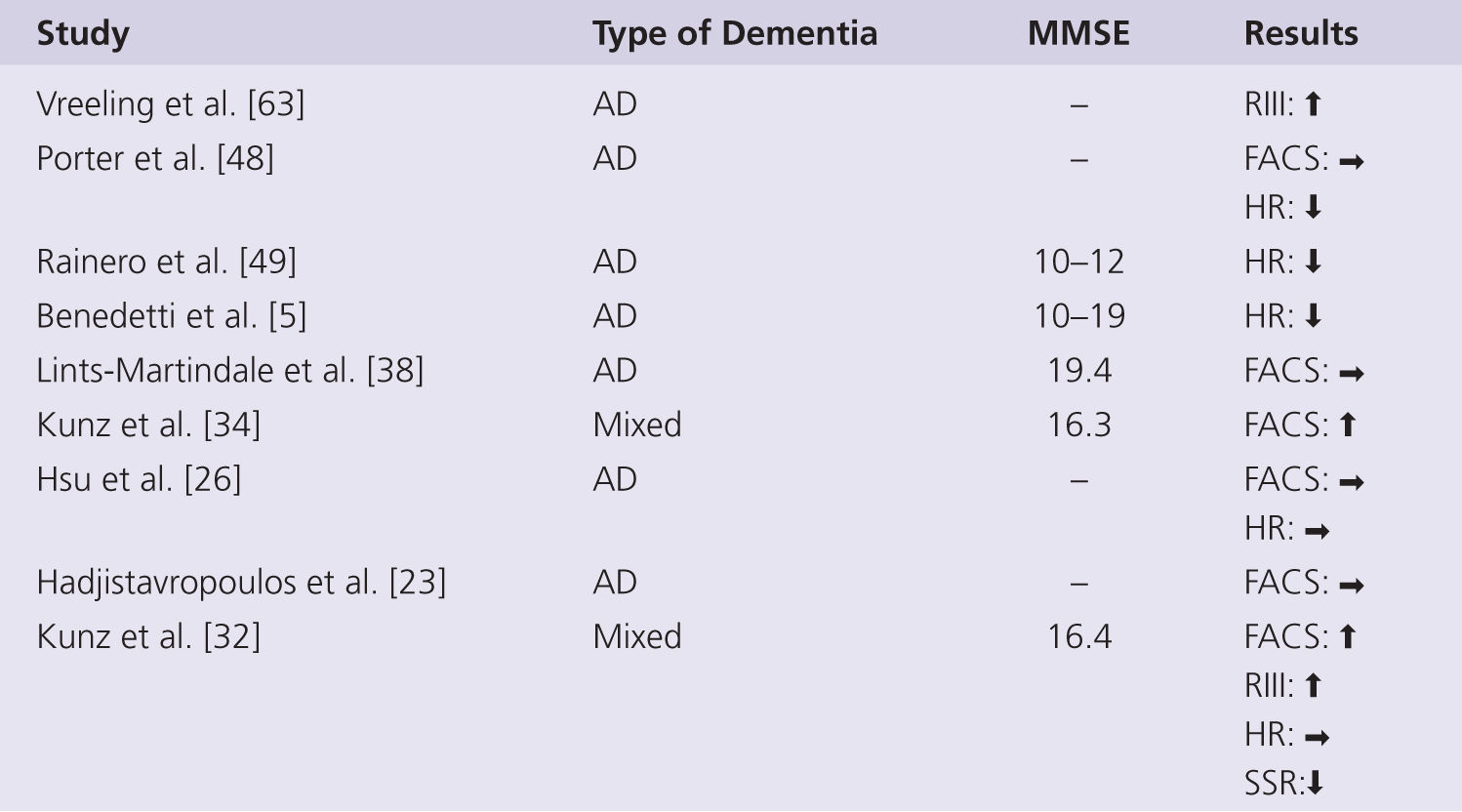Select the Study column header
This screenshot has width=1462, height=812.
(83, 34)
